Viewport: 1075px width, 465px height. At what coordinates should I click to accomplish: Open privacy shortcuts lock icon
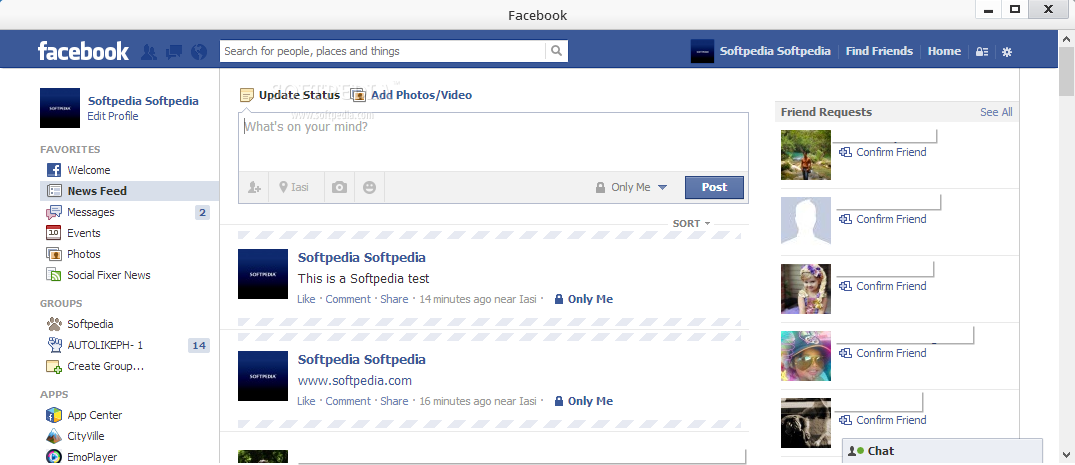click(982, 51)
